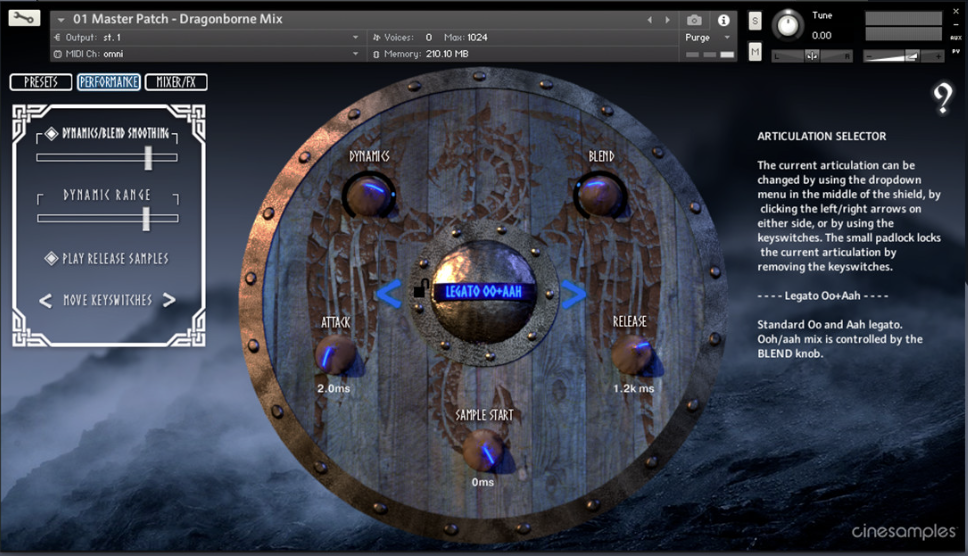
Task: Adjust the L/R pan slider
Action: [x=812, y=56]
